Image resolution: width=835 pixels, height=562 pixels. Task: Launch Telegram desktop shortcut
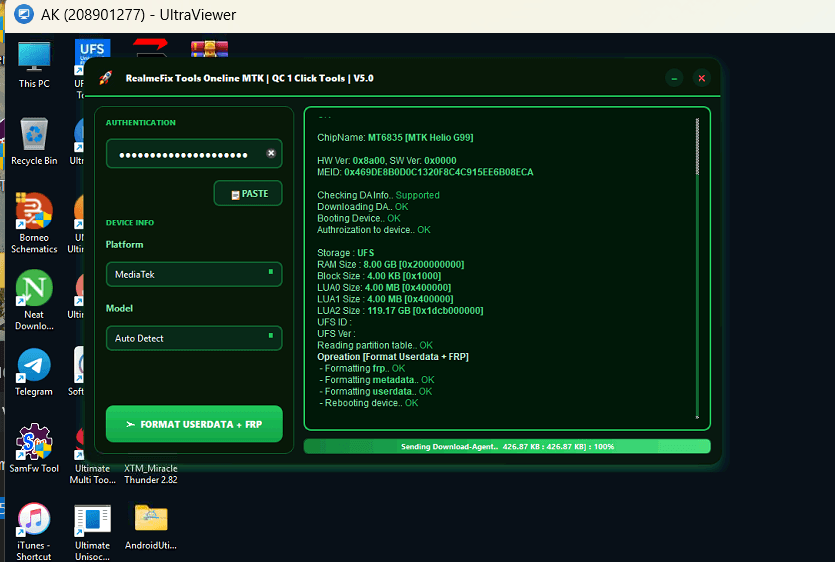[34, 372]
